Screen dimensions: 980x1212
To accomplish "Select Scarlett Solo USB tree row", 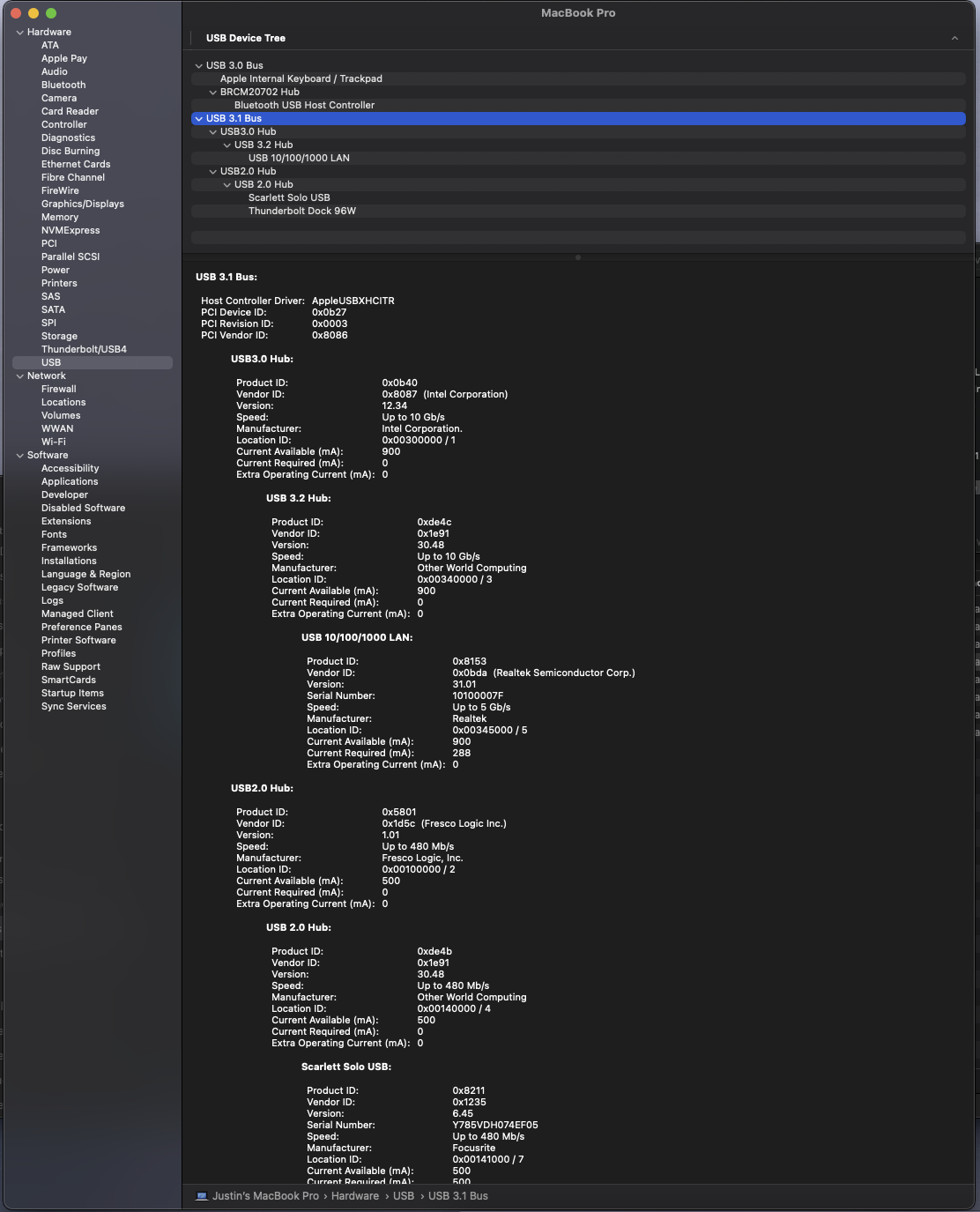I will click(x=578, y=198).
